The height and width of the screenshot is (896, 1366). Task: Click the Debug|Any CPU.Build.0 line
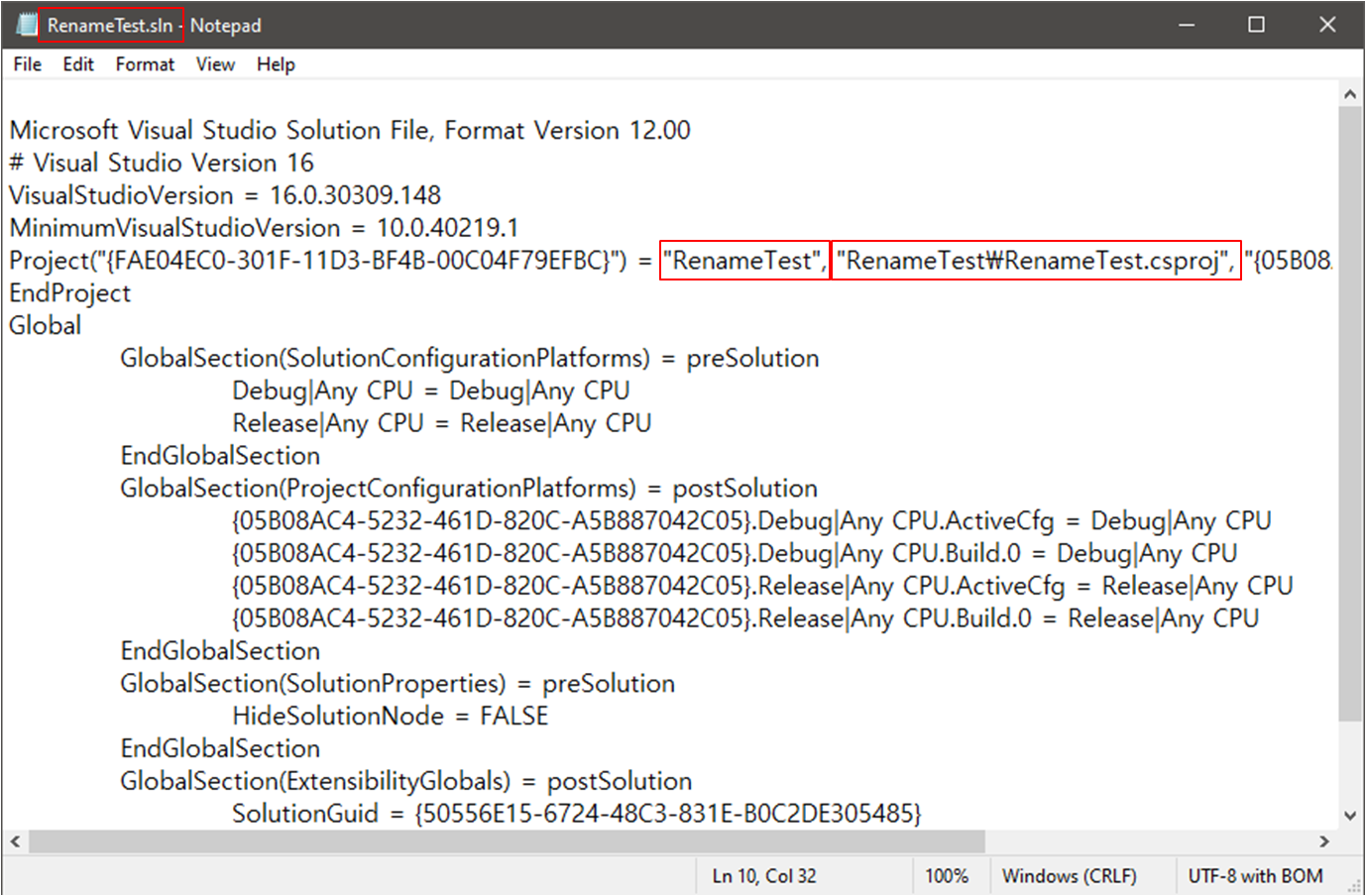point(735,554)
